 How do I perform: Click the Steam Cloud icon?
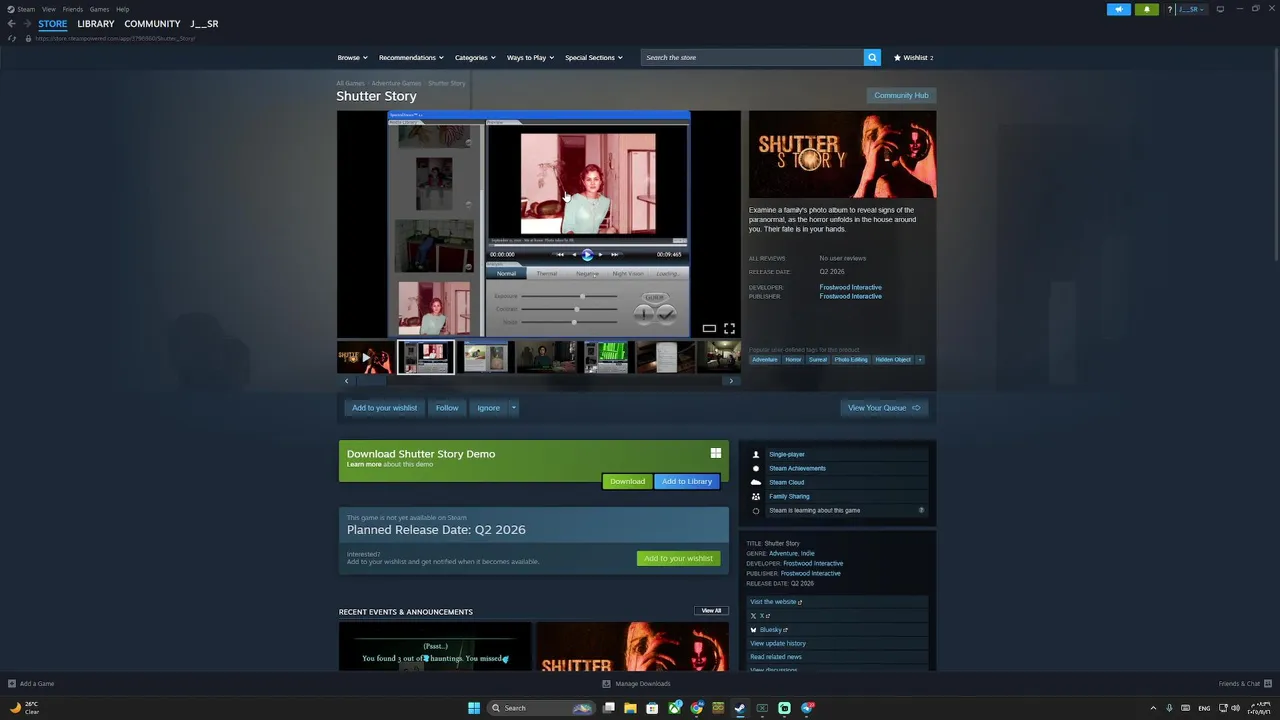pyautogui.click(x=756, y=482)
